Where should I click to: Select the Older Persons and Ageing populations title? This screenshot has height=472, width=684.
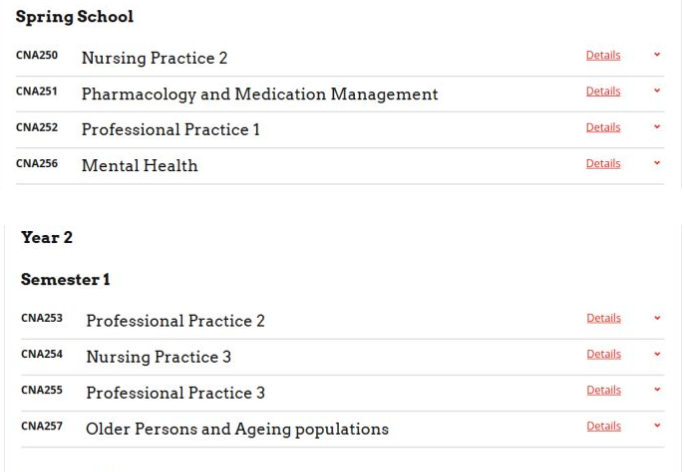(x=237, y=429)
